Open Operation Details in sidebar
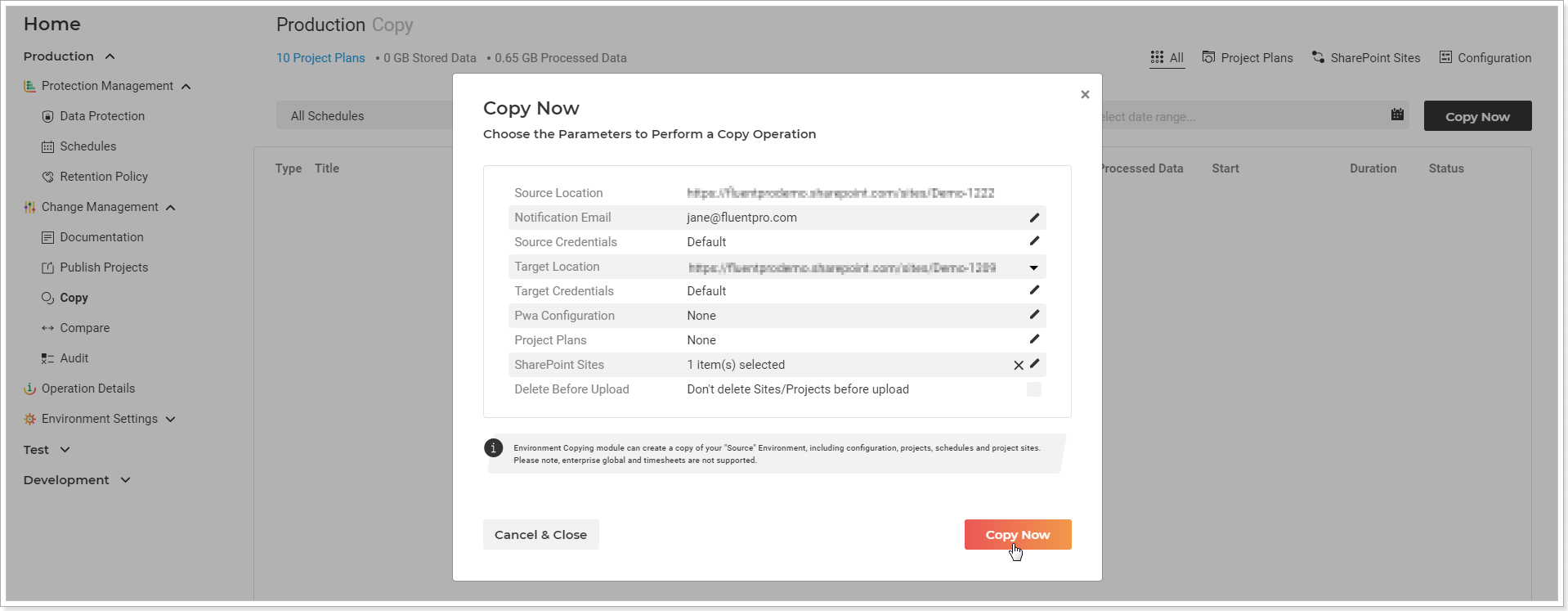Screen dimensions: 1568x611 [x=88, y=389]
